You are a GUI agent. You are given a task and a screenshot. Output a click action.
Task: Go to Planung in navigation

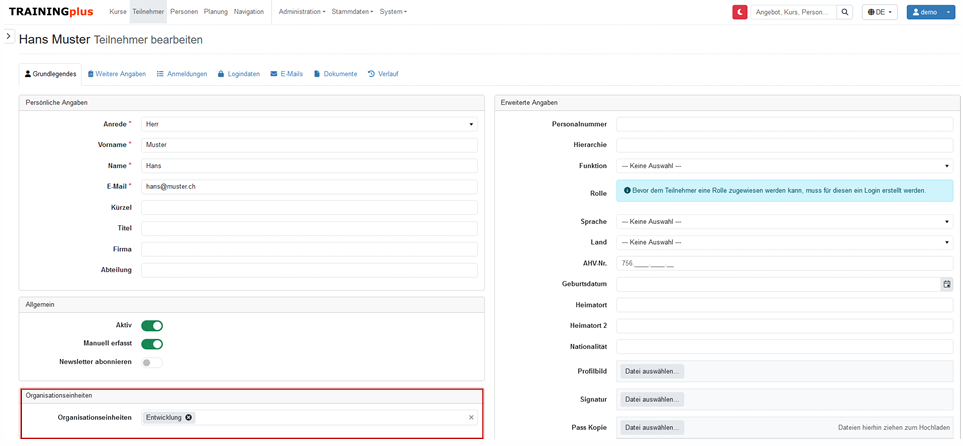[x=216, y=12]
